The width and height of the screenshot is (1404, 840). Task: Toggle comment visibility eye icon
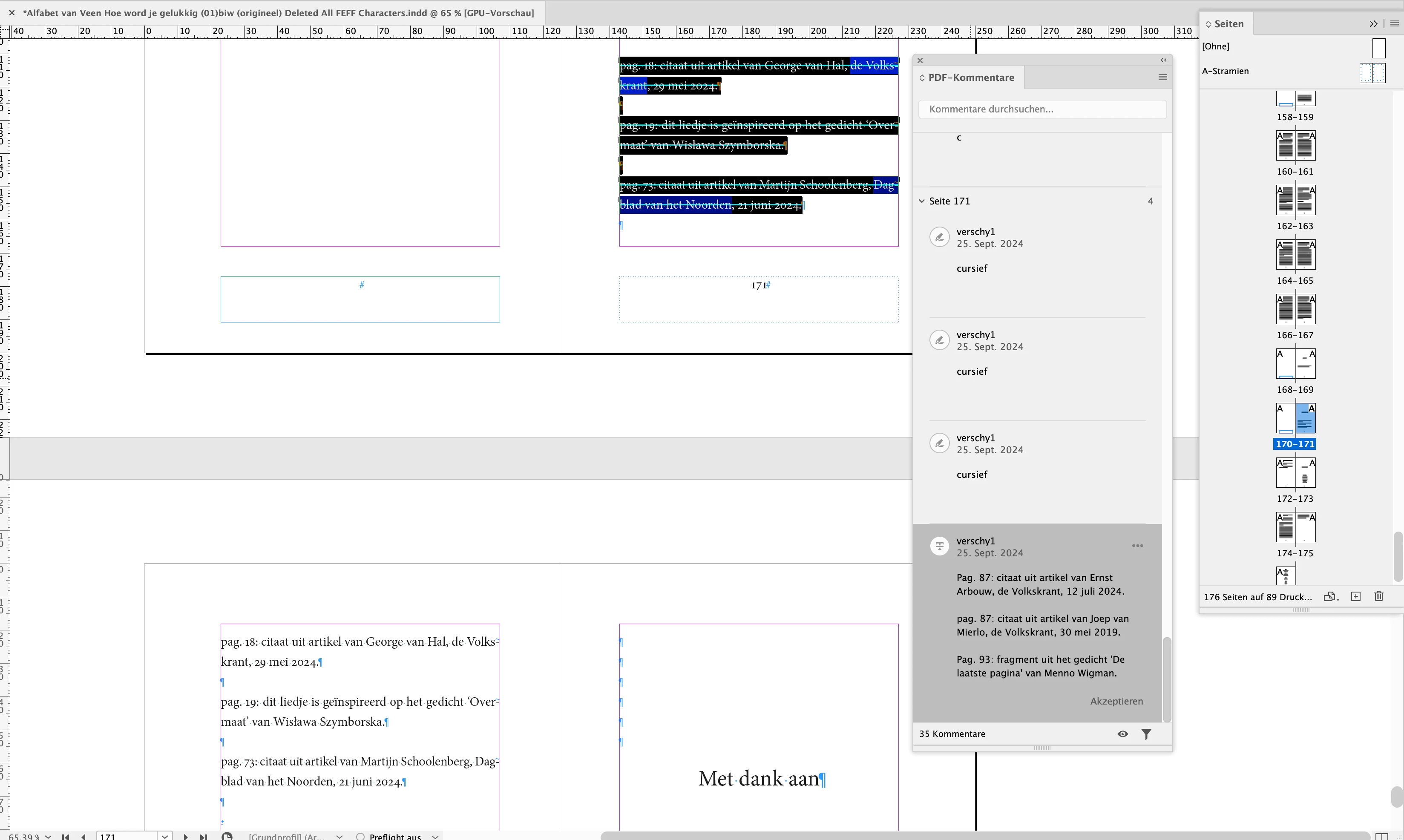1123,734
